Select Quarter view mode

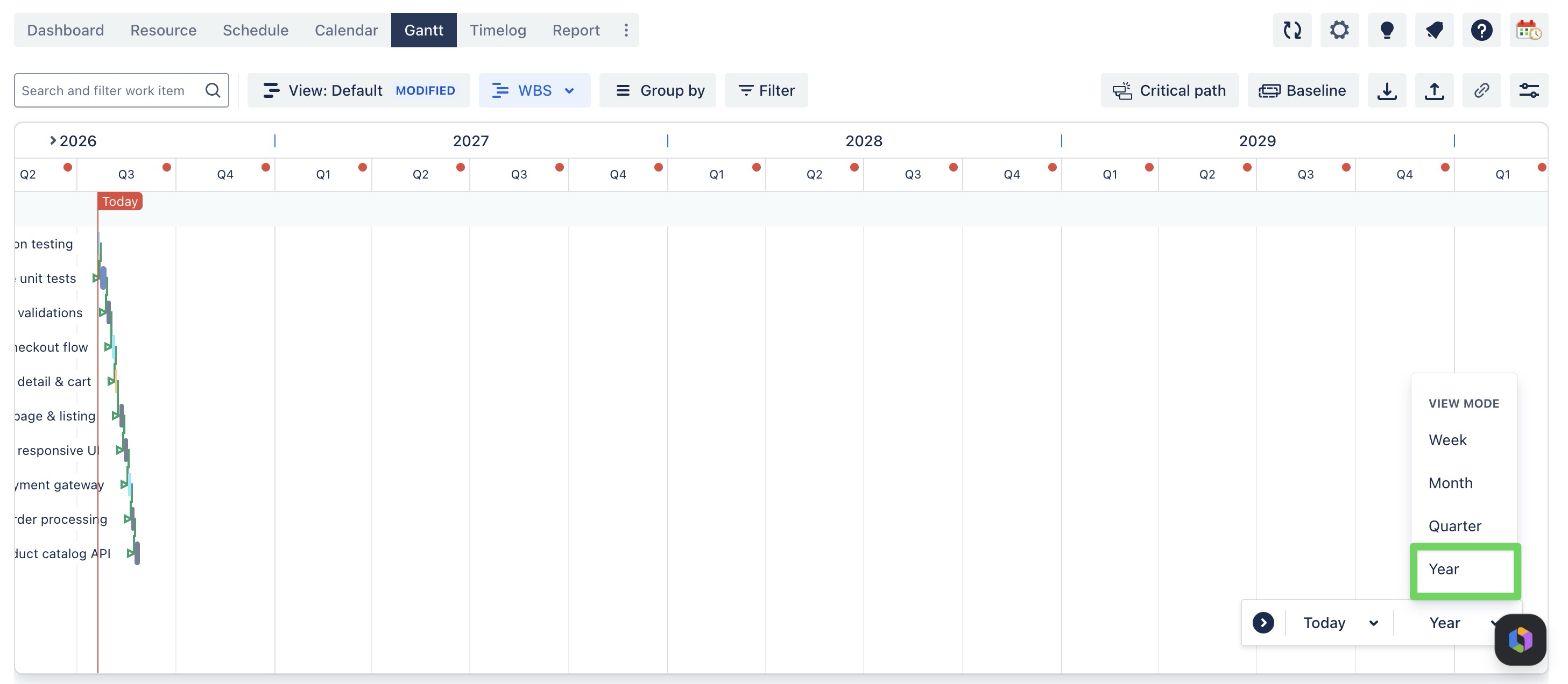pyautogui.click(x=1464, y=526)
